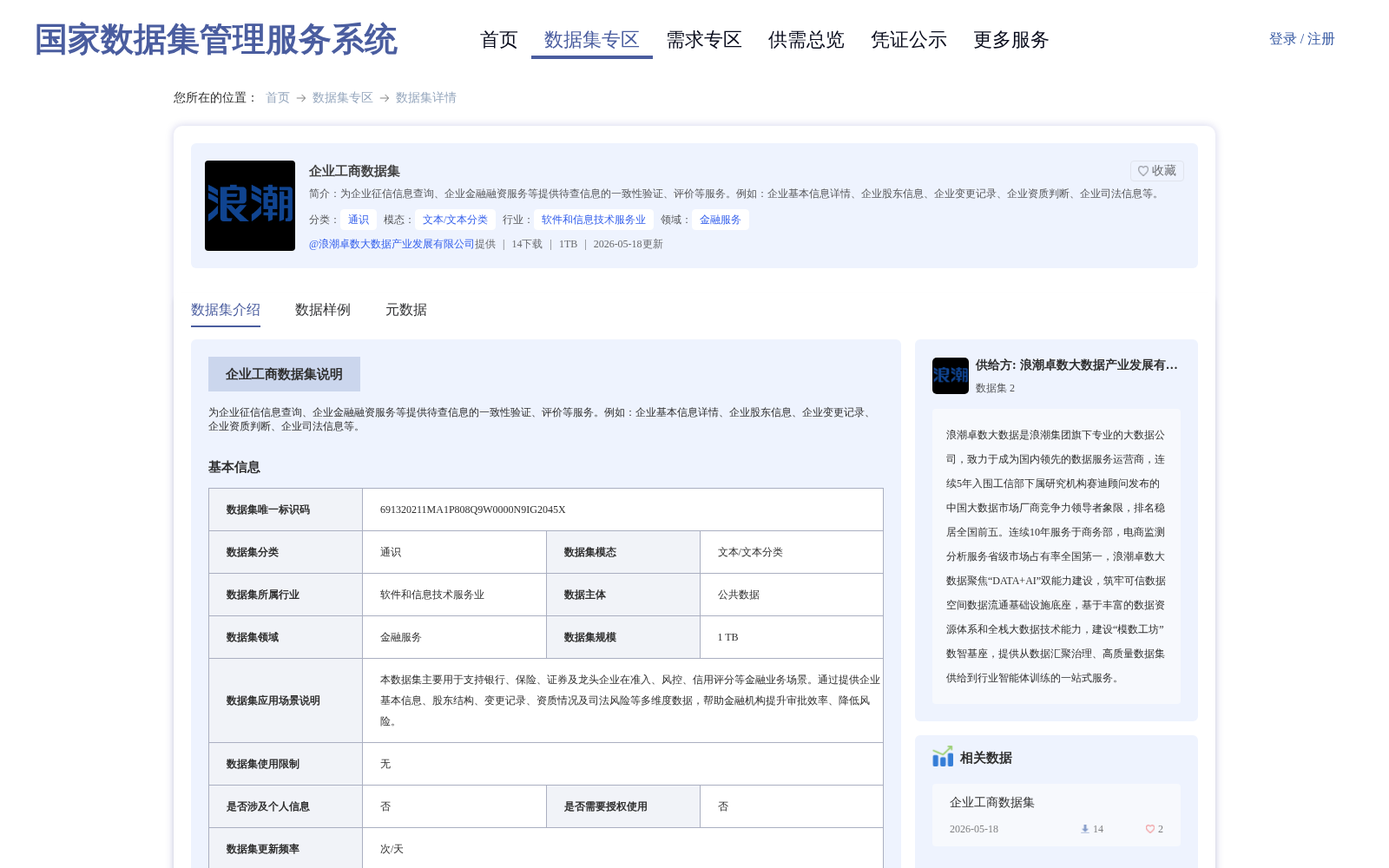Click the 数据集模态 table label
Image resolution: width=1389 pixels, height=868 pixels.
tap(590, 552)
